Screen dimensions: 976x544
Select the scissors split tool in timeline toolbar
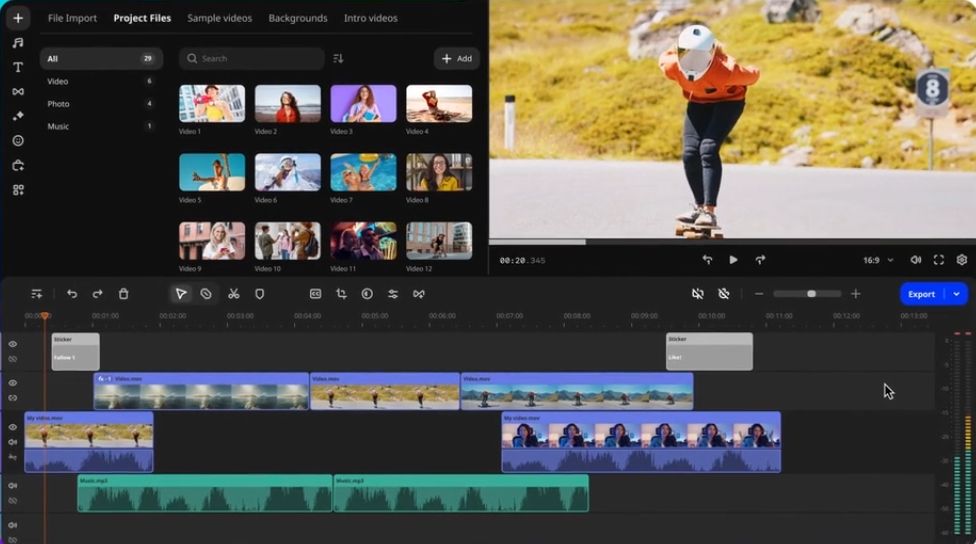point(233,294)
